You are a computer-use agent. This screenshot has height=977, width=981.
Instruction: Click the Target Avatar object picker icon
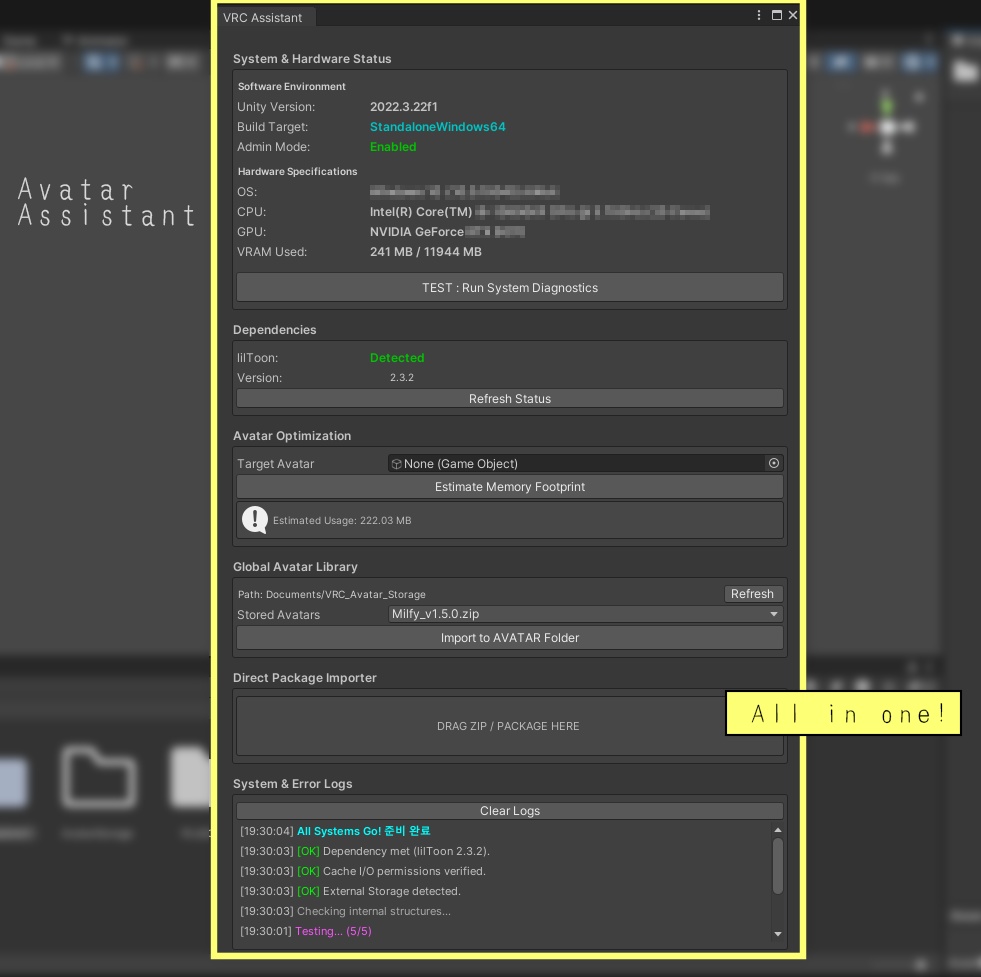[773, 463]
